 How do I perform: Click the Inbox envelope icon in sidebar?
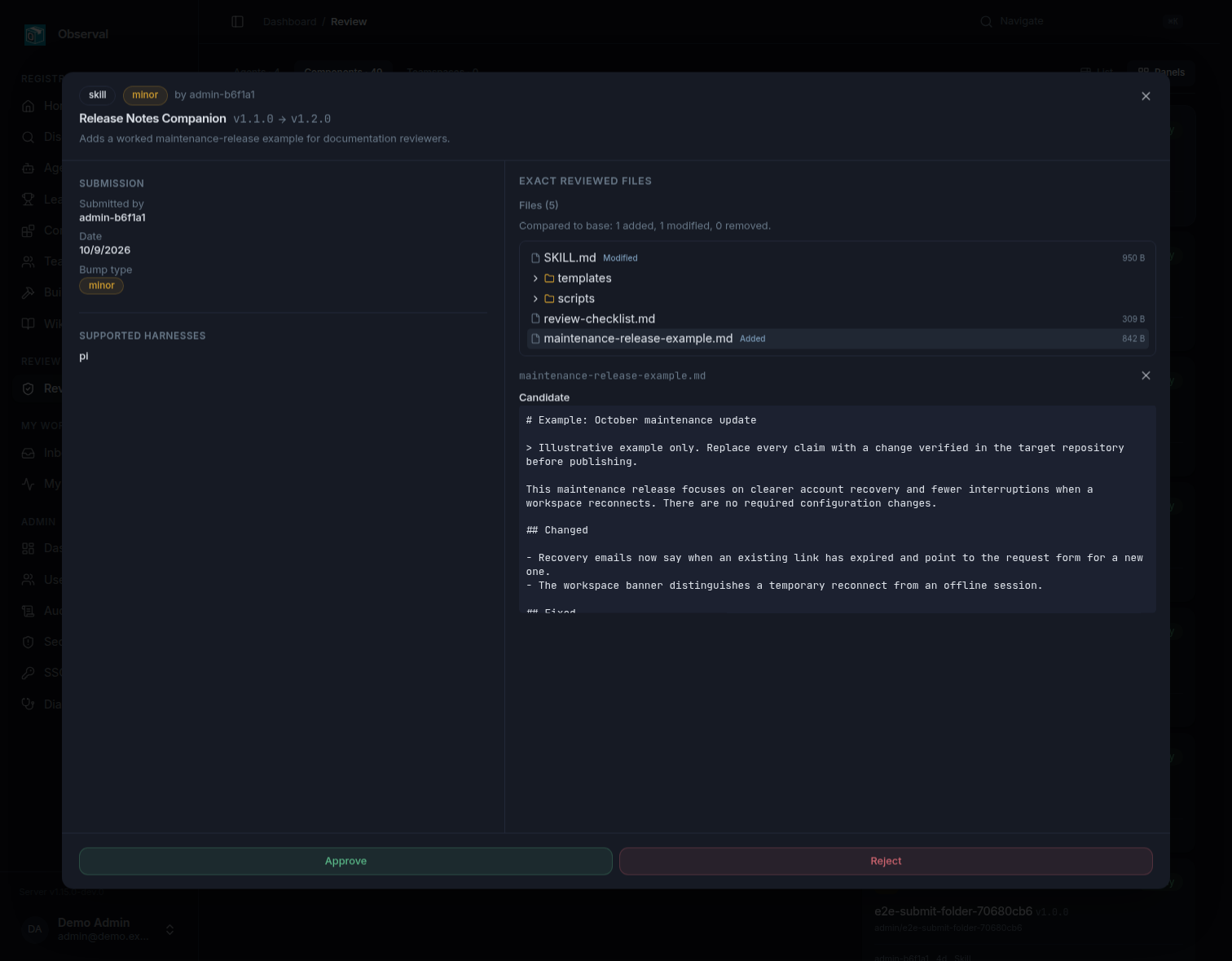pos(29,453)
